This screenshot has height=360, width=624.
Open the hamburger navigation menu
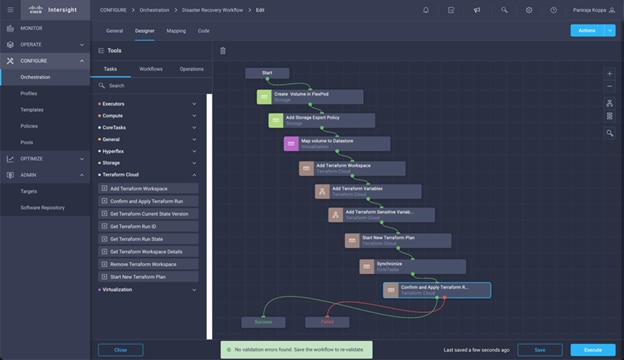click(10, 10)
